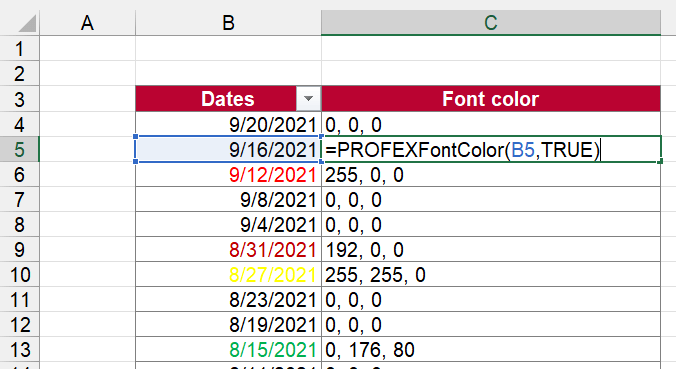Select cell C7 next to 9/8/2021

[x=491, y=199]
